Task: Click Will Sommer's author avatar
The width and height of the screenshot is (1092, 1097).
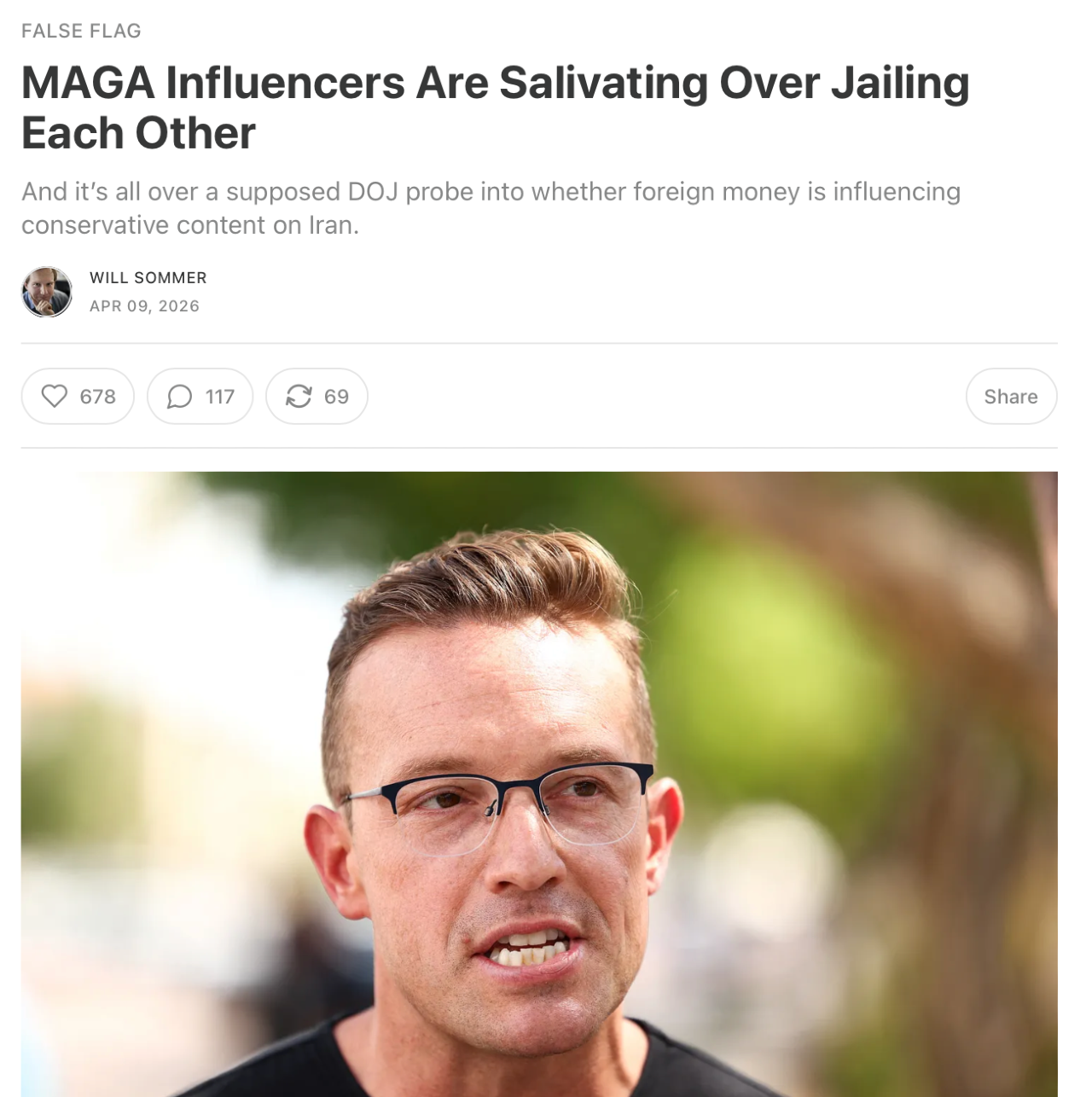Action: click(x=47, y=292)
